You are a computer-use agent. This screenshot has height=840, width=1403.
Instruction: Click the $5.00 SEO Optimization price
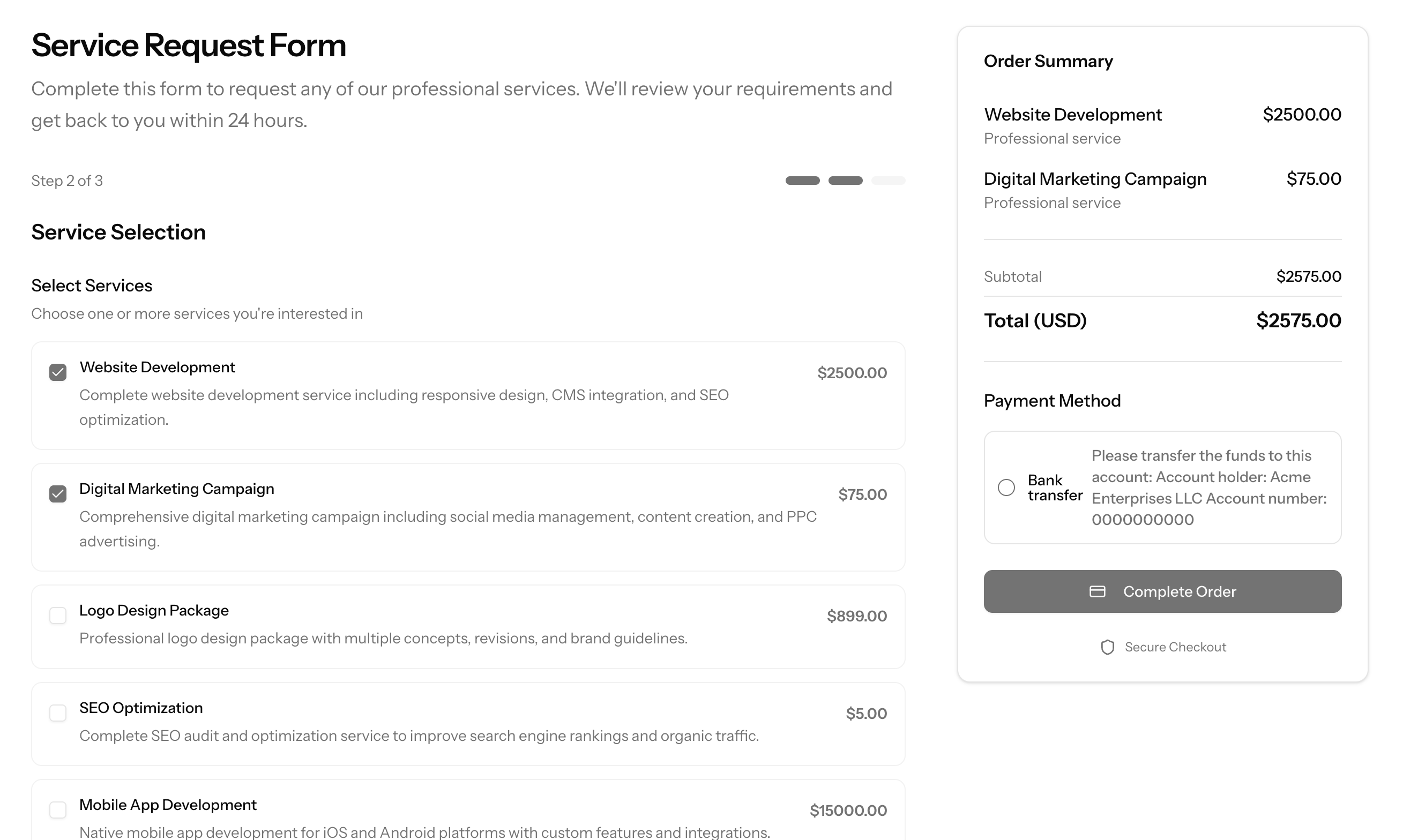coord(866,713)
